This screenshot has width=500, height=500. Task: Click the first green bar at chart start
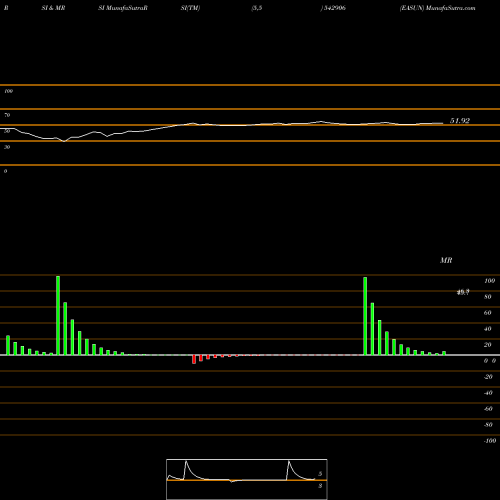coord(8,345)
